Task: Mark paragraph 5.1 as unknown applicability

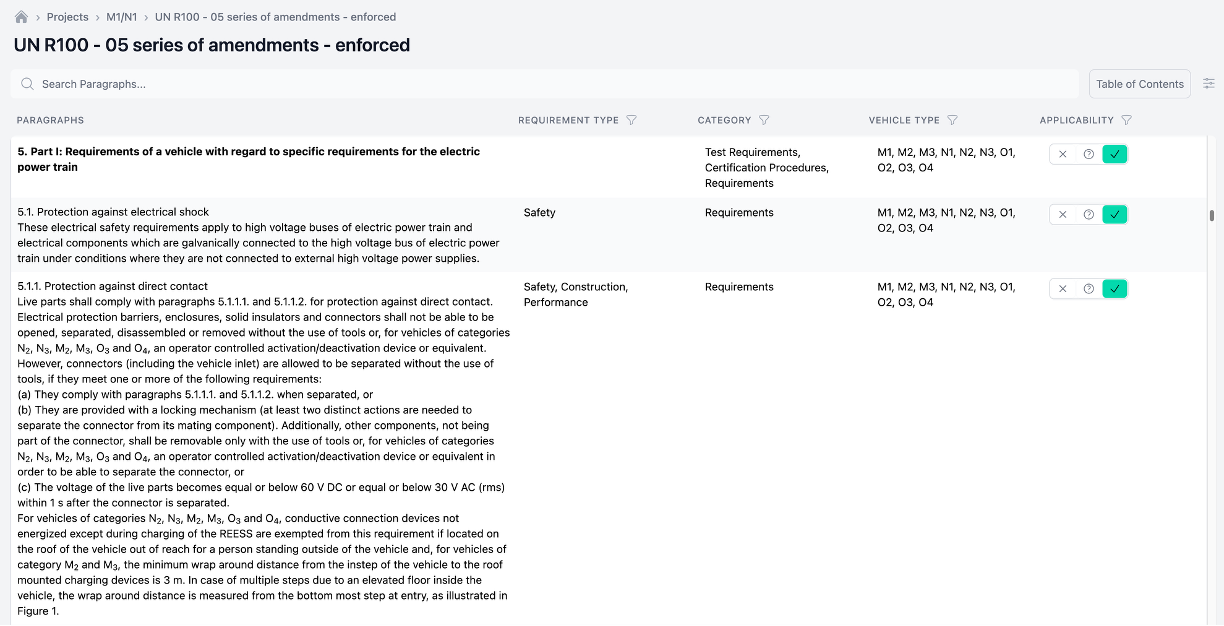Action: 1088,214
